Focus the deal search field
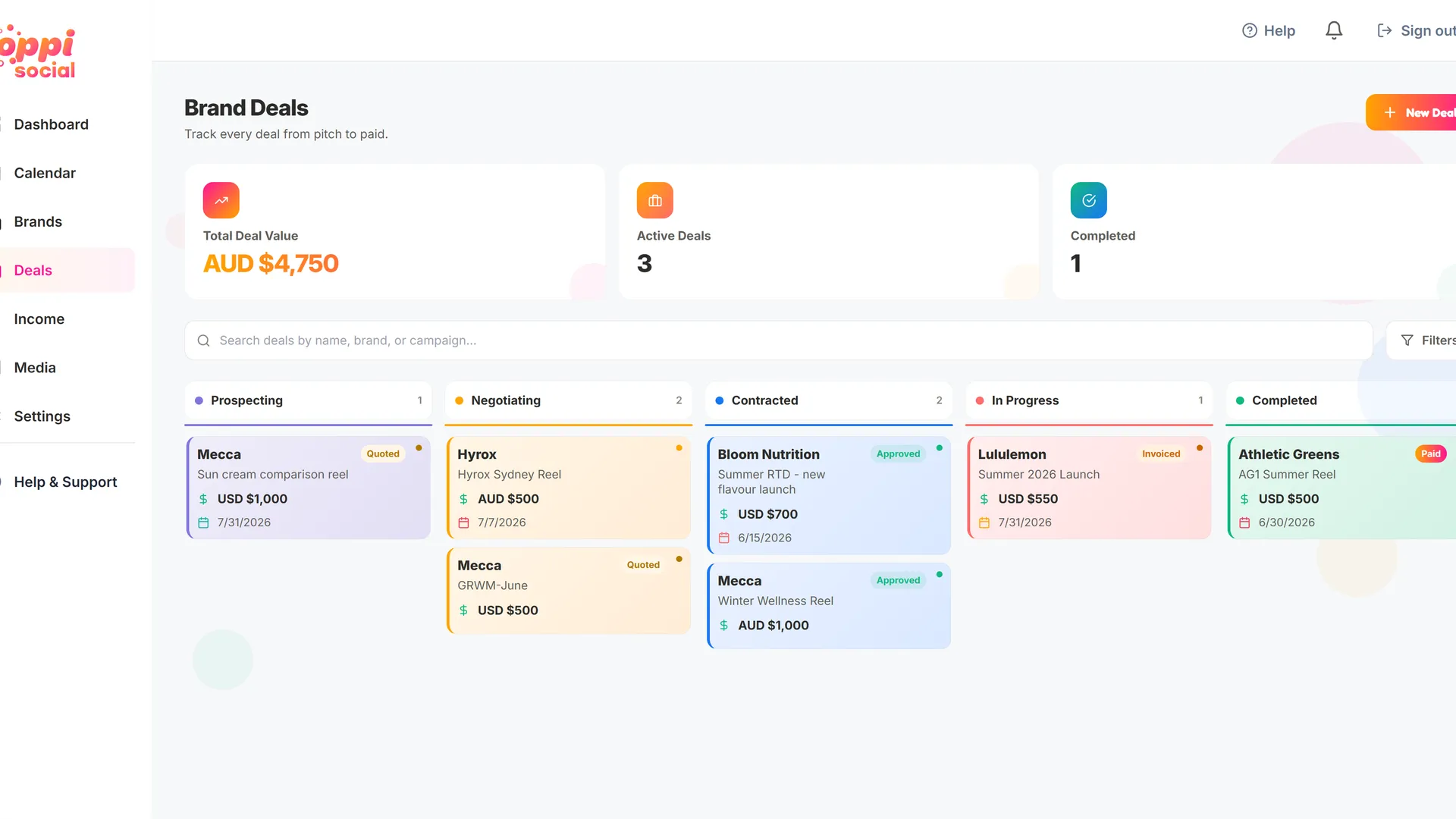Image resolution: width=1456 pixels, height=819 pixels. click(x=778, y=340)
